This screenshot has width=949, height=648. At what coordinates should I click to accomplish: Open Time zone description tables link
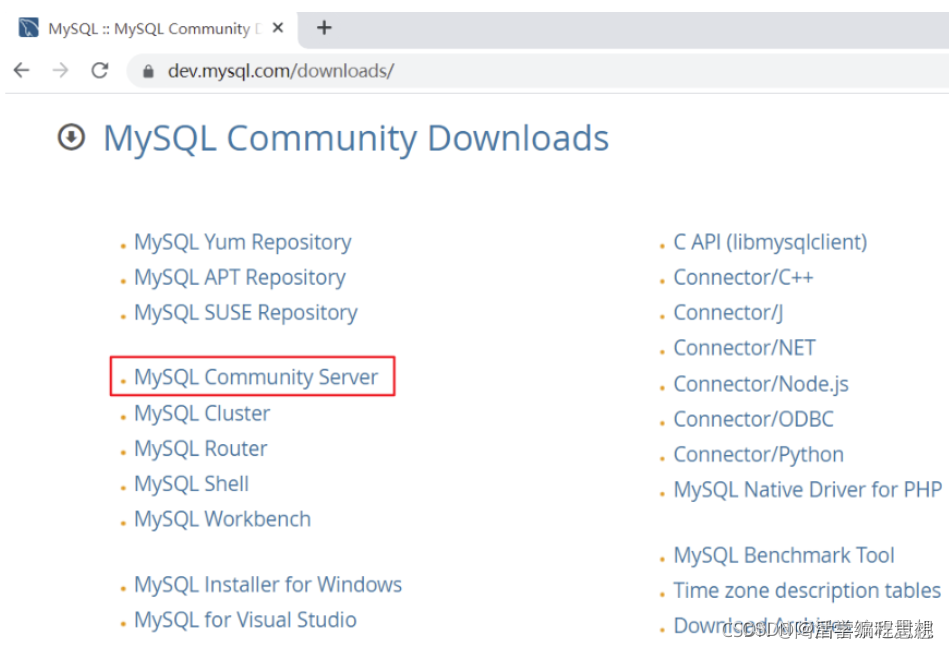[807, 591]
